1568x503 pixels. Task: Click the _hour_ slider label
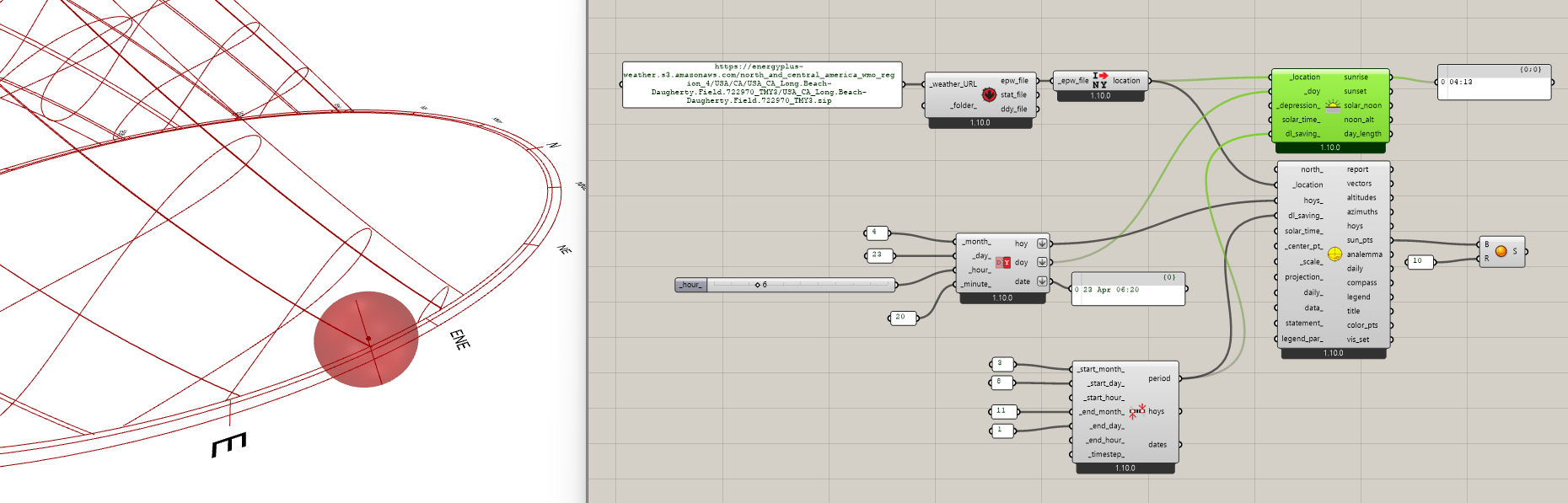pos(690,285)
